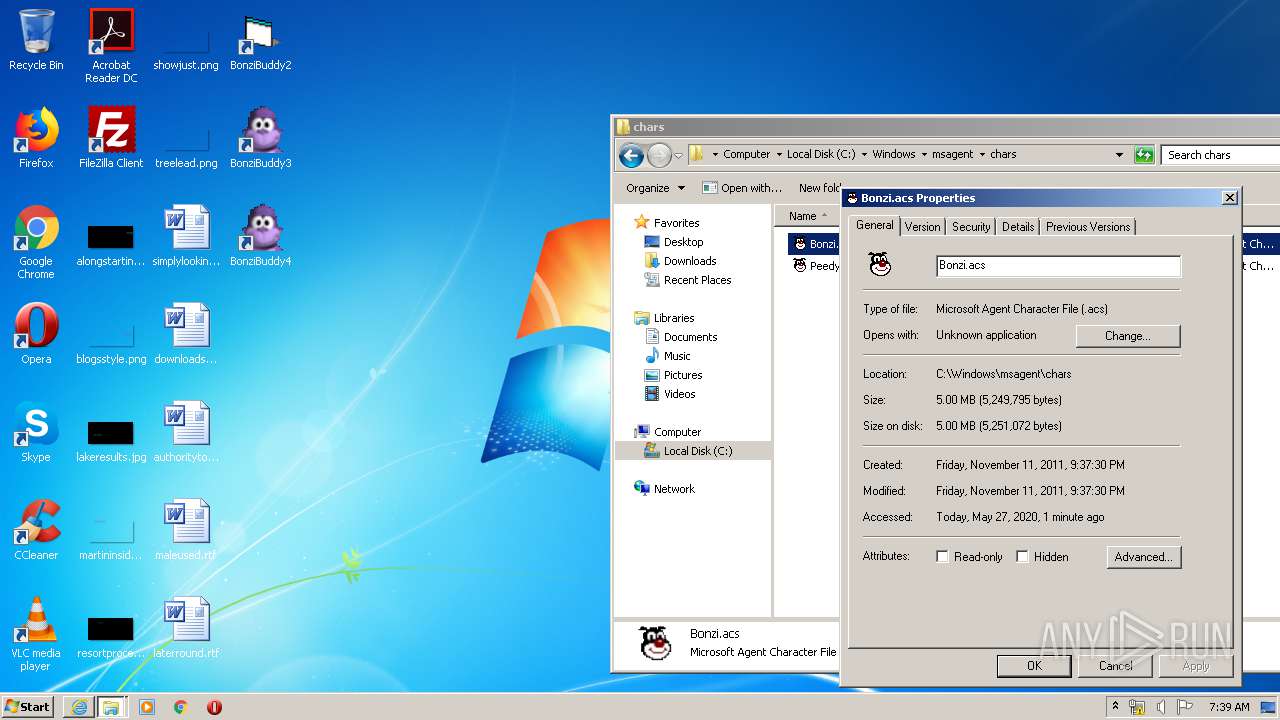Click Explorer Back navigation arrow
This screenshot has width=1280, height=720.
pyautogui.click(x=631, y=155)
